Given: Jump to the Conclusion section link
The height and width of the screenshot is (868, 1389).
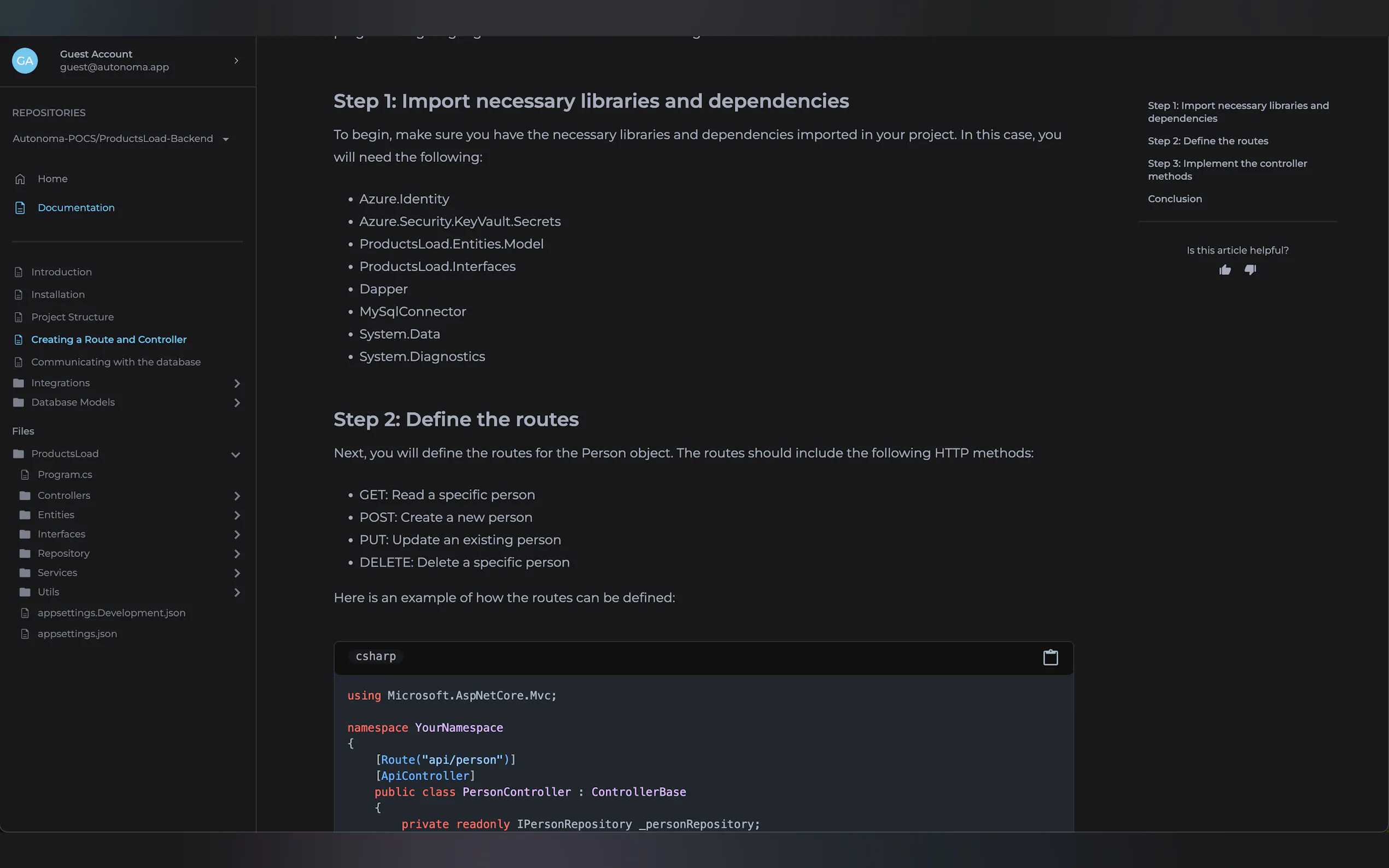Looking at the screenshot, I should [1174, 198].
